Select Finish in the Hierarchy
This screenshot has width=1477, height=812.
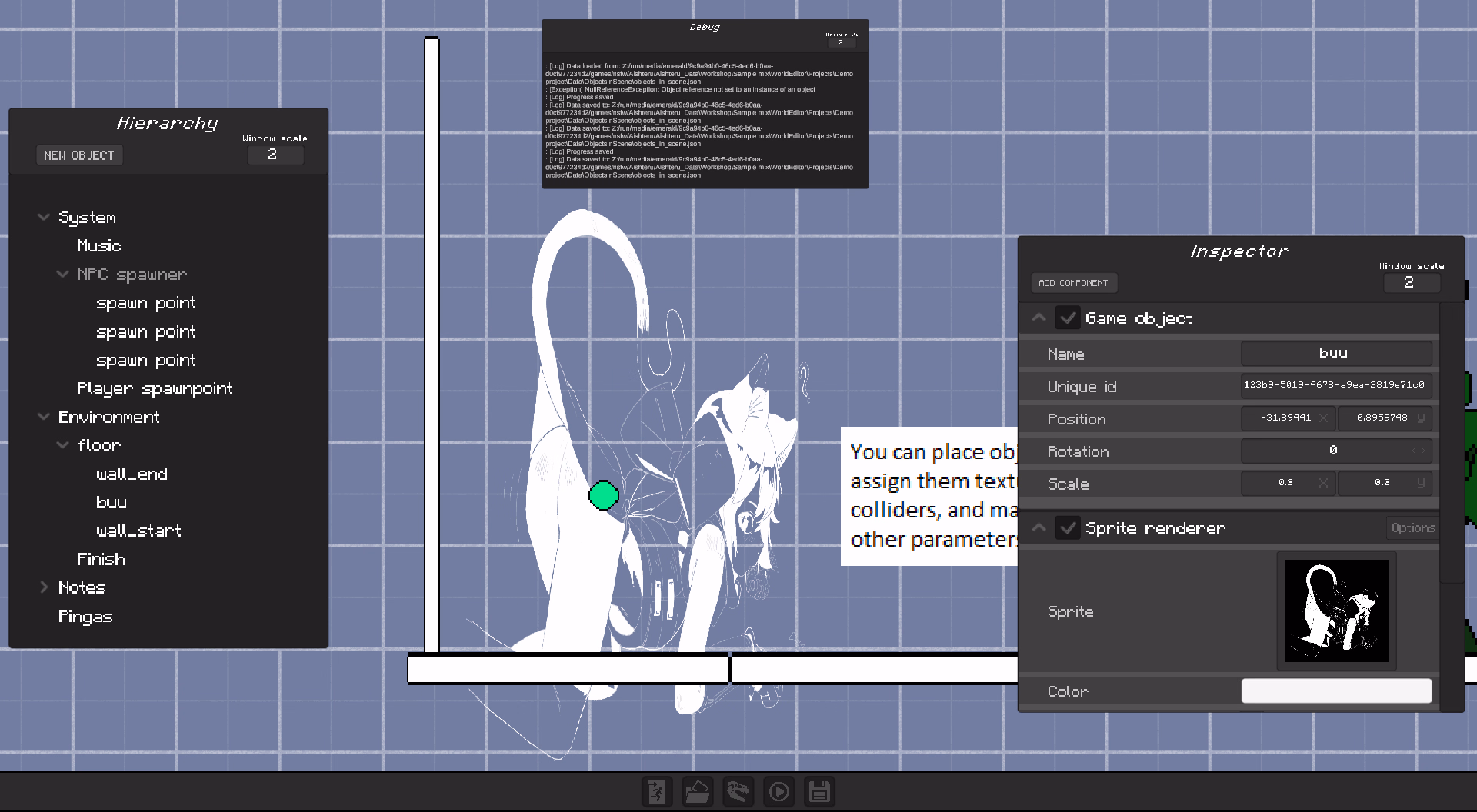pos(101,559)
